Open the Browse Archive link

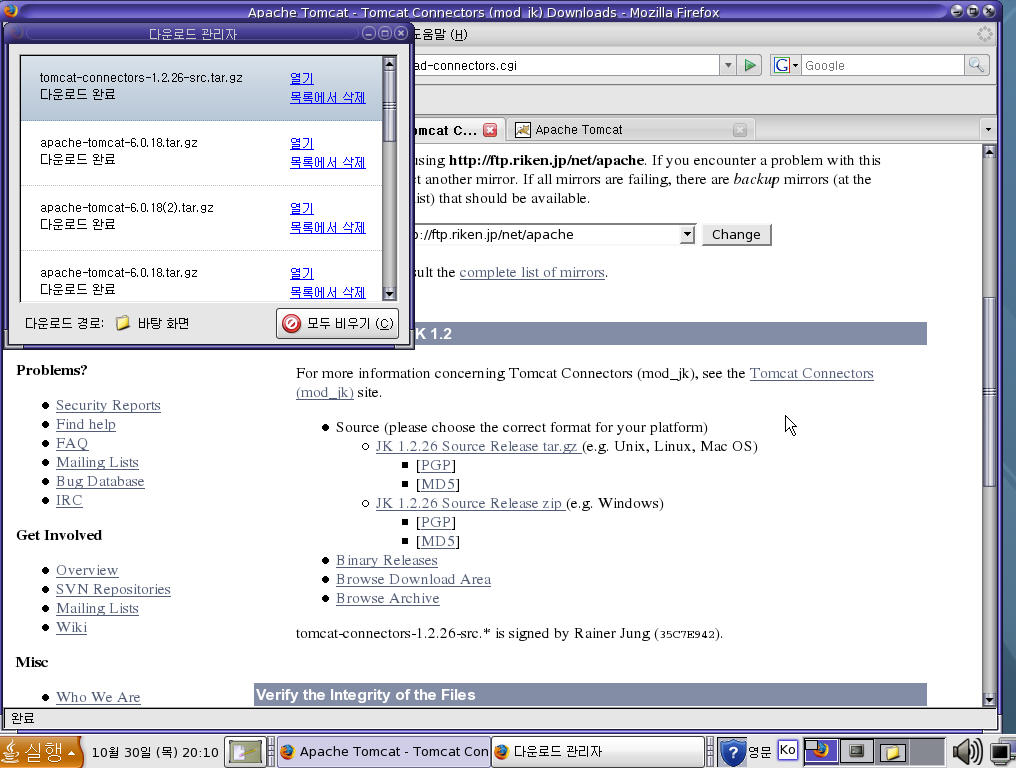[387, 598]
